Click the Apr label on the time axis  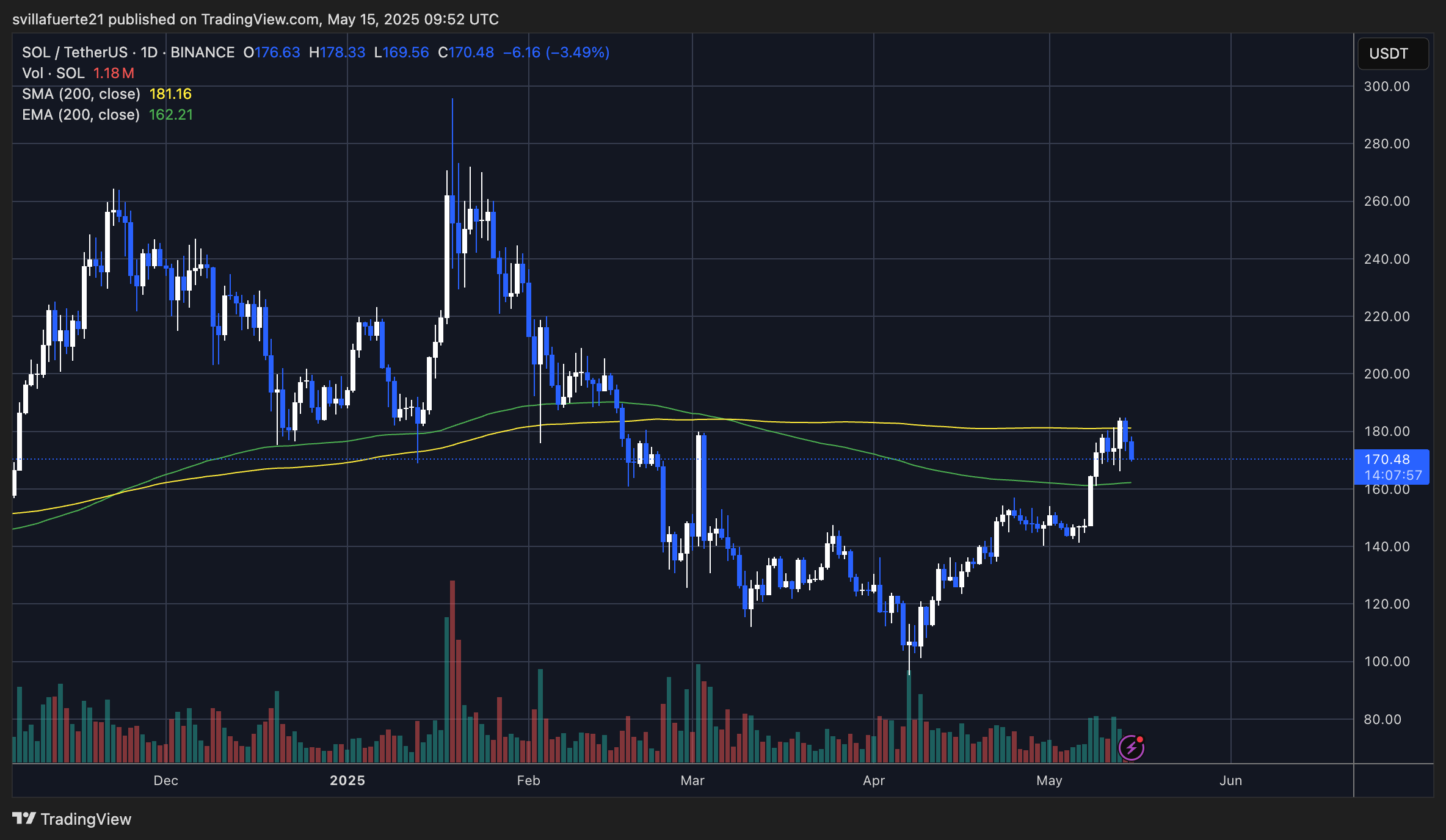point(874,780)
